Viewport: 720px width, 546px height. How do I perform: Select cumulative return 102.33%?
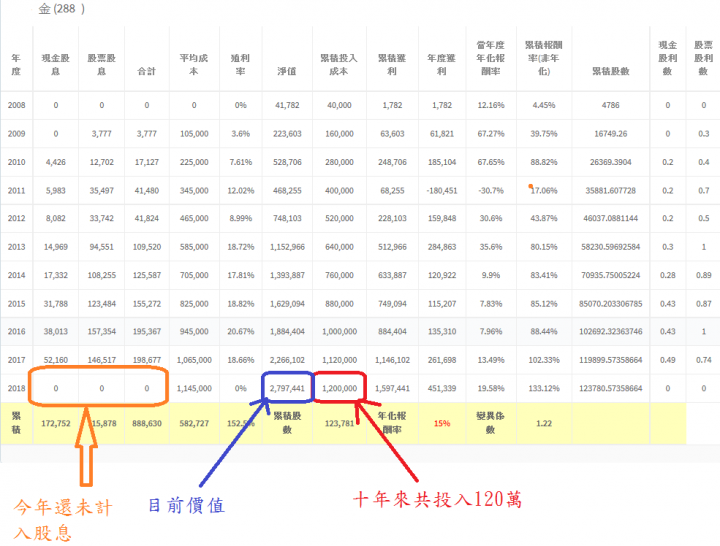tap(544, 360)
